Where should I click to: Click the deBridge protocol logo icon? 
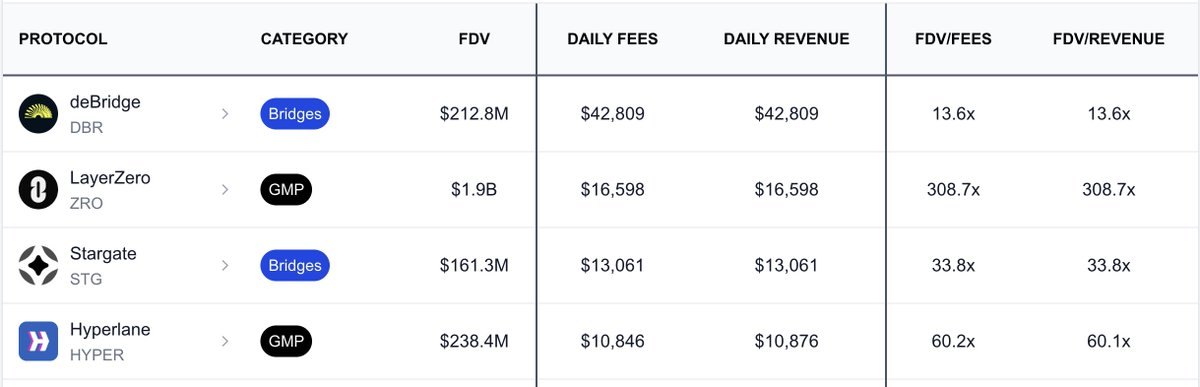(39, 114)
